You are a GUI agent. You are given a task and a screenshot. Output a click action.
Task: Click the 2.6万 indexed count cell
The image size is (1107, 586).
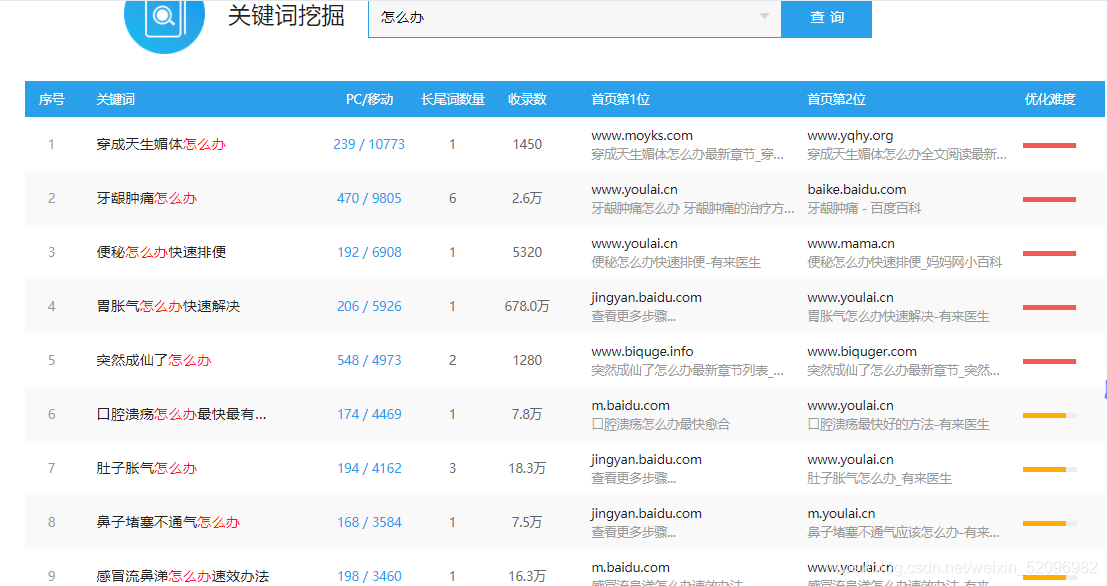point(527,198)
